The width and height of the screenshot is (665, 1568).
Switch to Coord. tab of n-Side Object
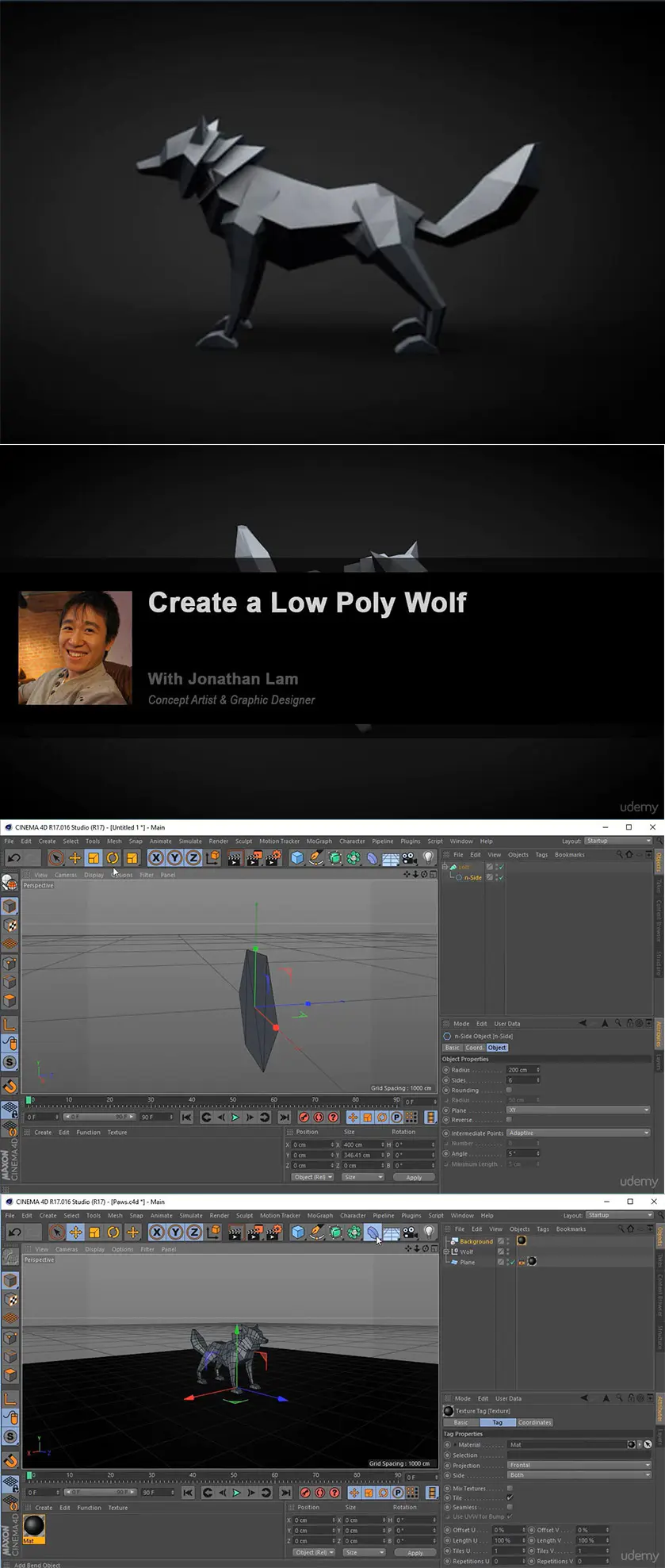[x=475, y=1048]
